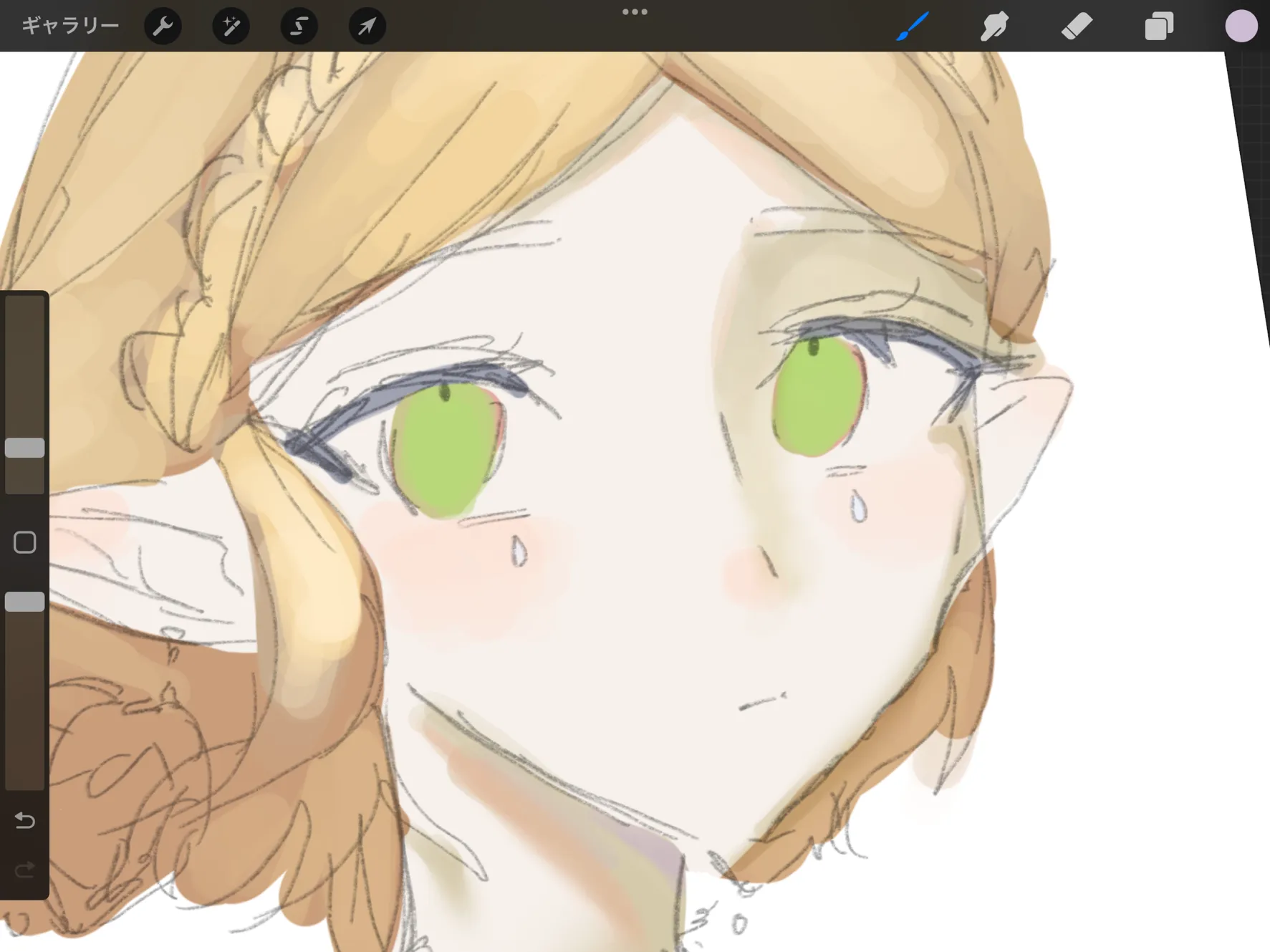Return to the ギャラリー gallery
The width and height of the screenshot is (1270, 952).
(70, 26)
